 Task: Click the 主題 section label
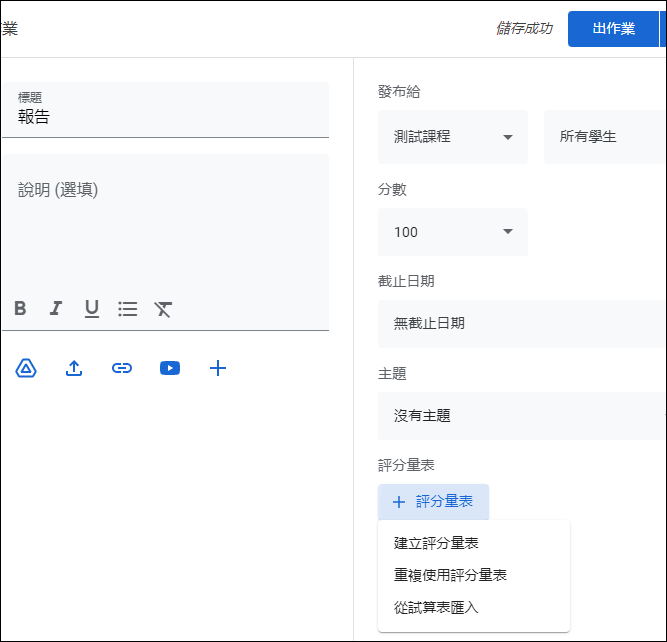point(392,374)
